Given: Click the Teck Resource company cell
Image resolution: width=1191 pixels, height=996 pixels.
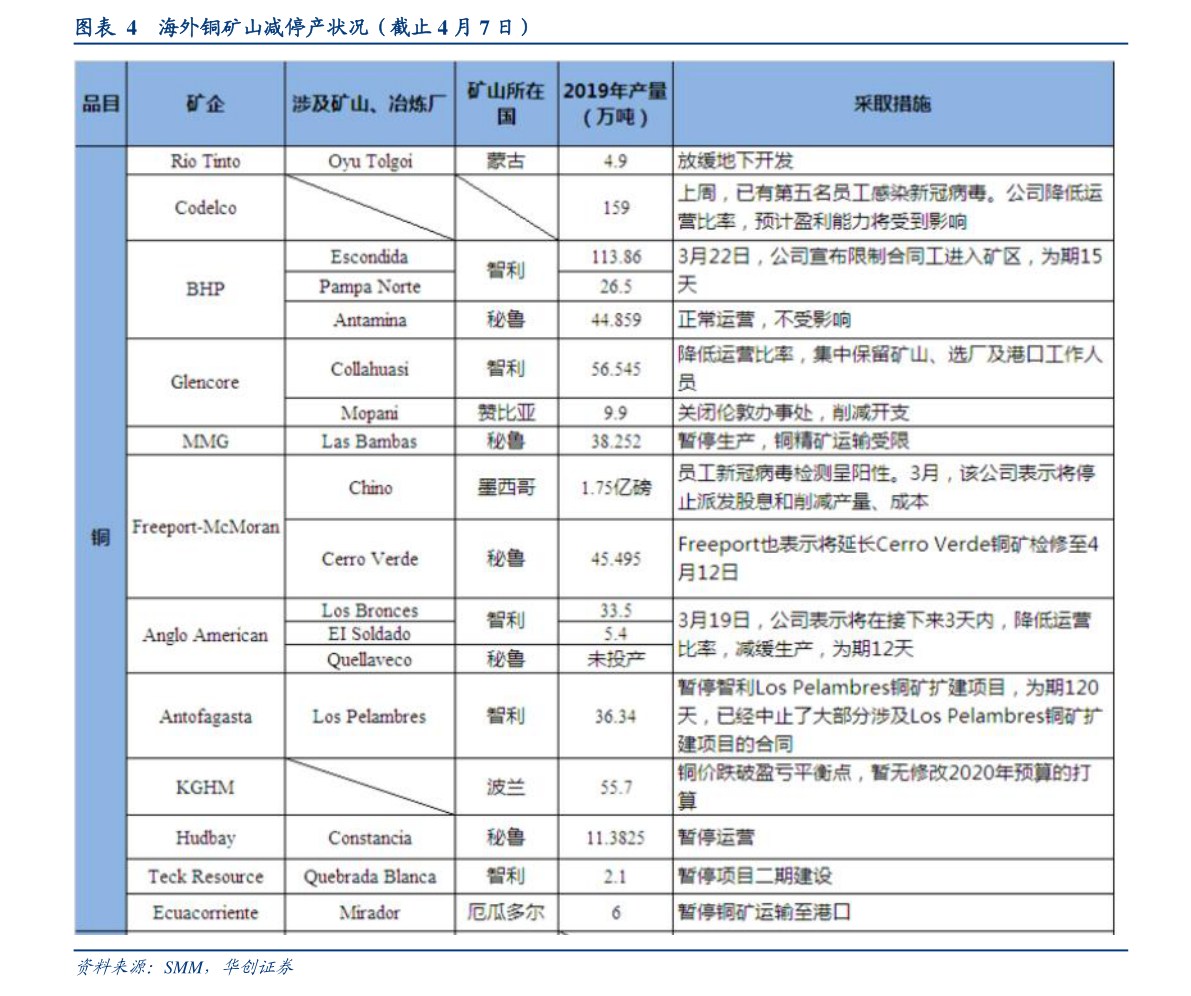Looking at the screenshot, I should click(206, 877).
